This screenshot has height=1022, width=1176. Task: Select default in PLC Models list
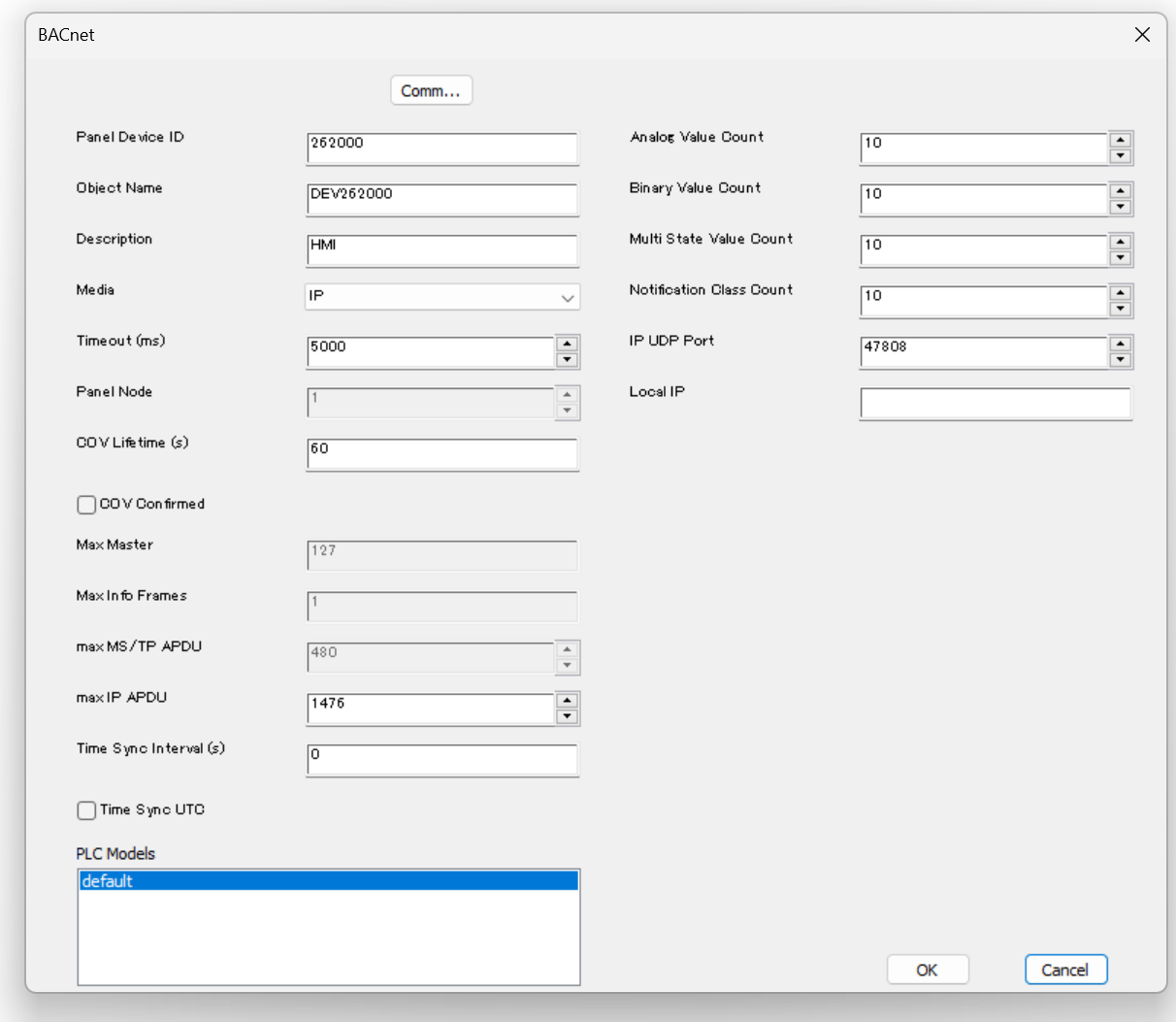tap(329, 881)
